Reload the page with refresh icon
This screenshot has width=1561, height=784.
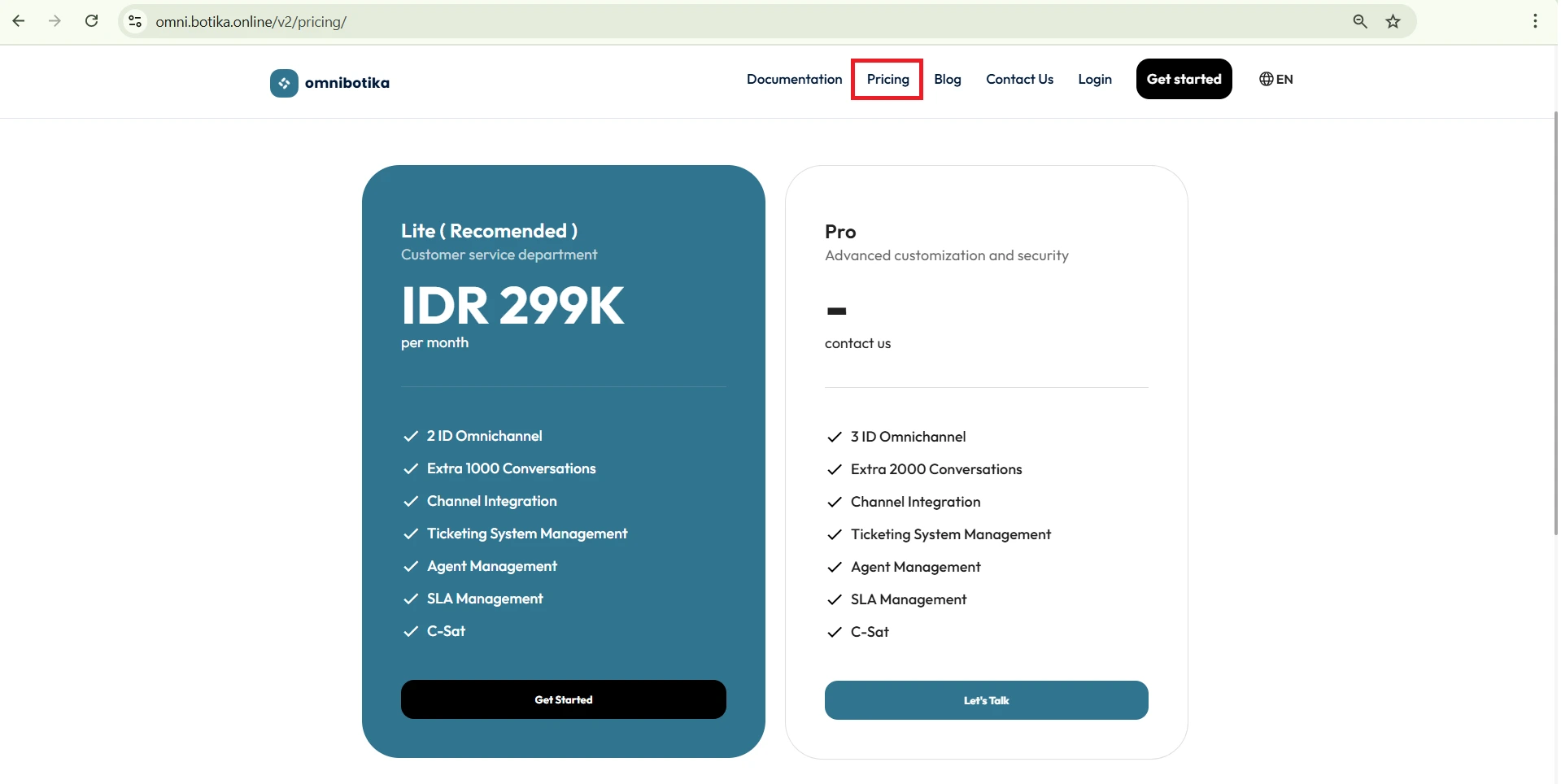point(92,21)
